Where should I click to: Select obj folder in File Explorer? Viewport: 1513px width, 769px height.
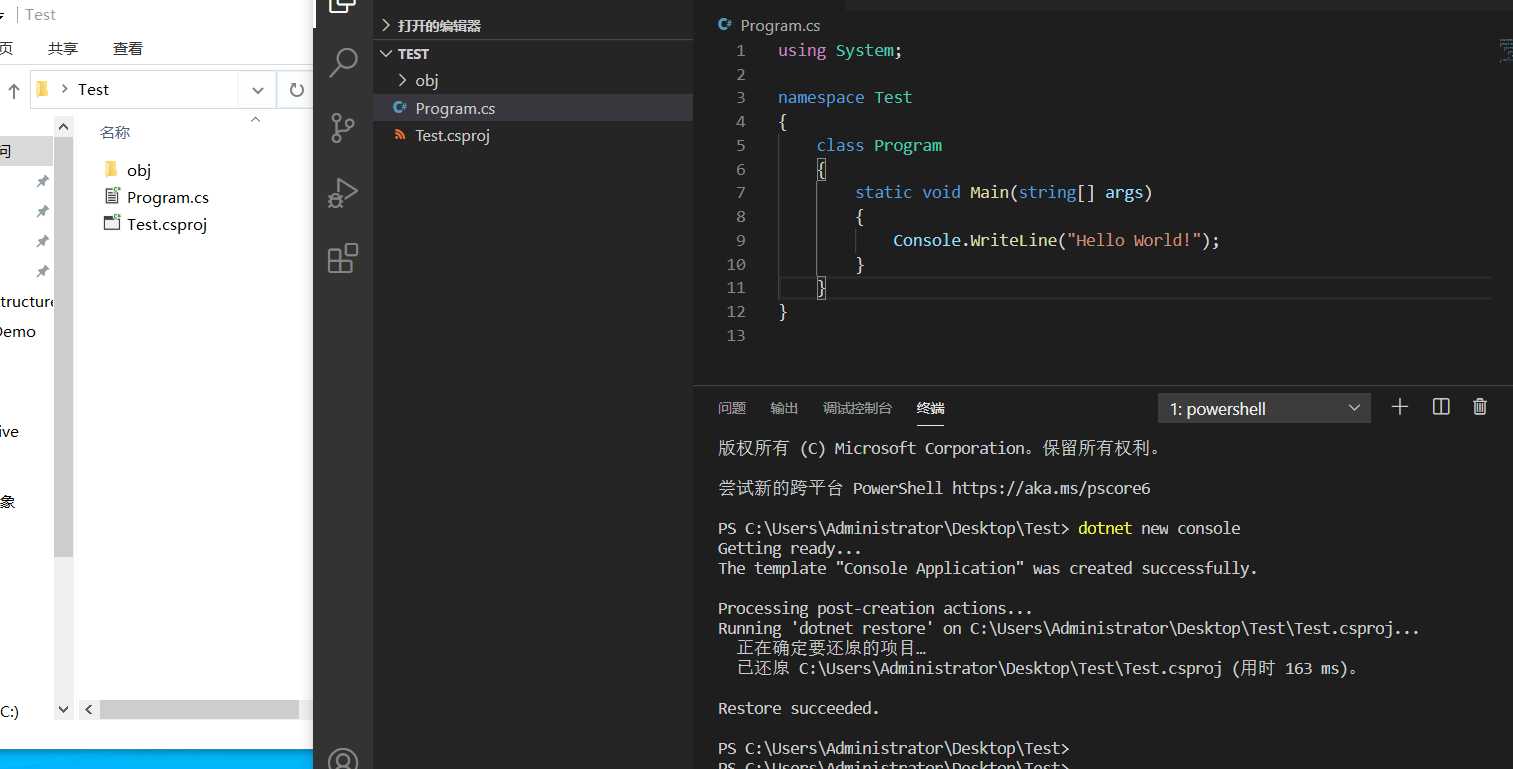tap(127, 170)
